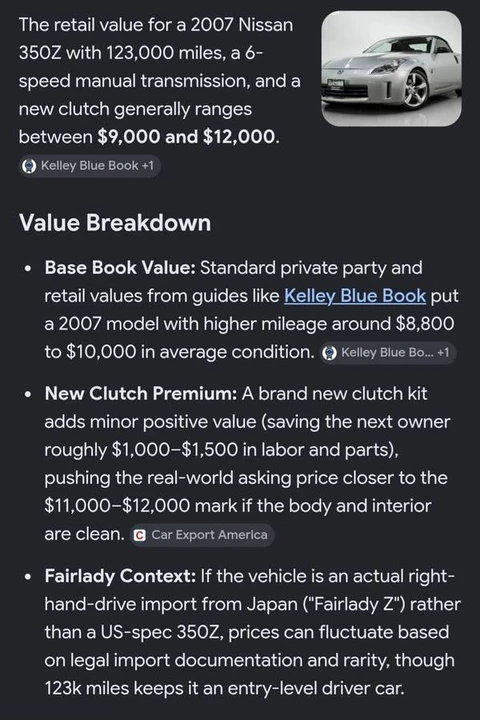Click the bold New Clutch Premium label
Viewport: 480px width, 720px height.
141,394
